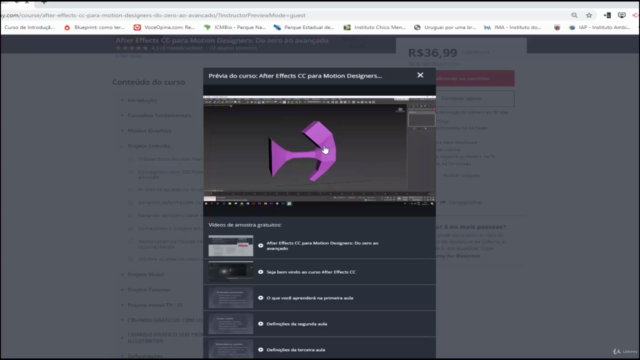Expand 'Introdução' section in course content
This screenshot has height=360, width=640.
pyautogui.click(x=142, y=100)
